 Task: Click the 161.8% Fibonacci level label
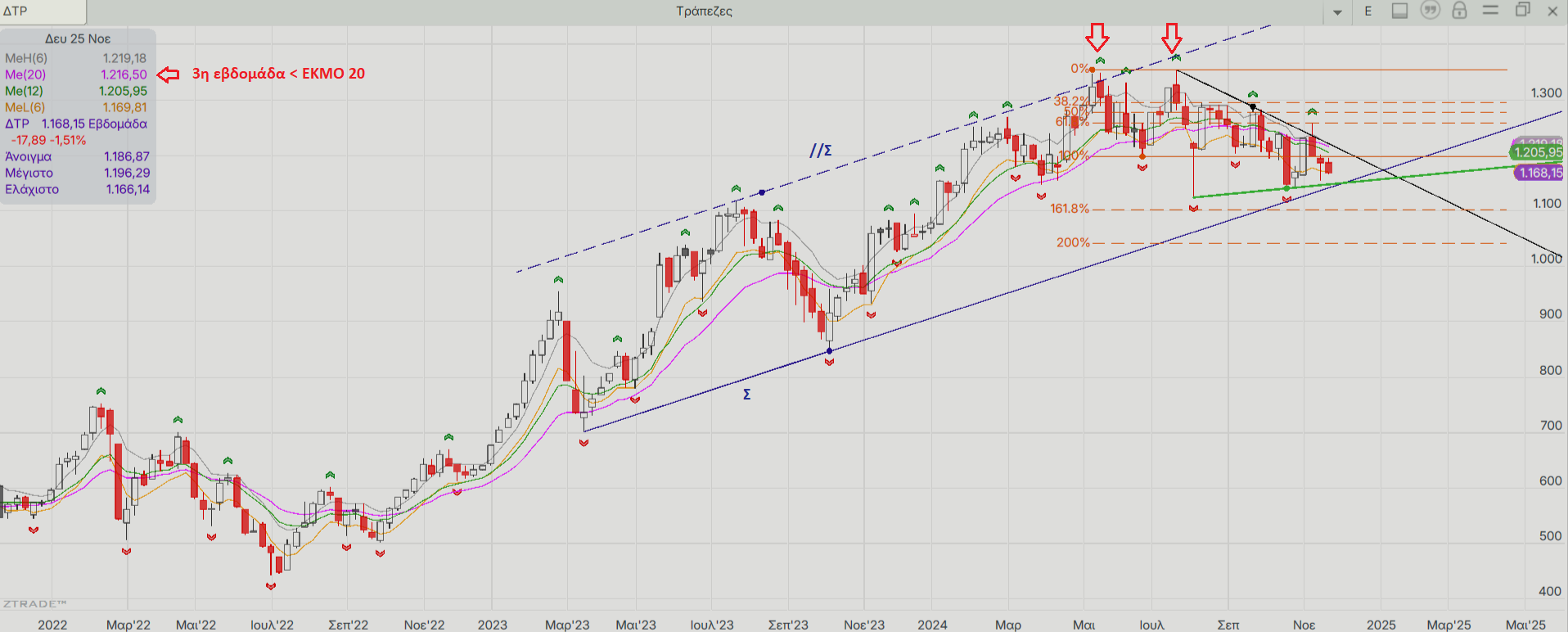[x=1069, y=209]
